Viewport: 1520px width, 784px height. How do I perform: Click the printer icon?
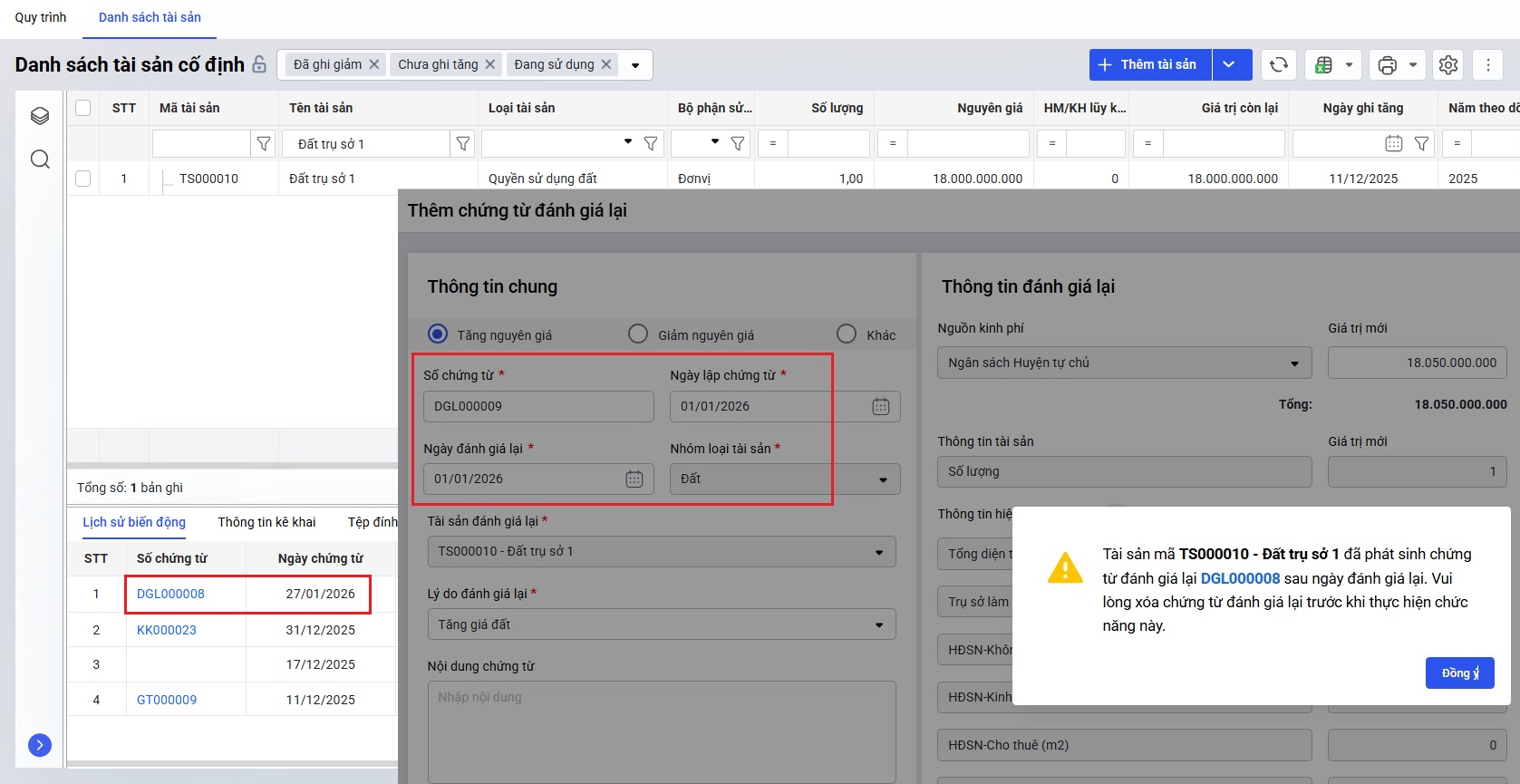tap(1387, 64)
